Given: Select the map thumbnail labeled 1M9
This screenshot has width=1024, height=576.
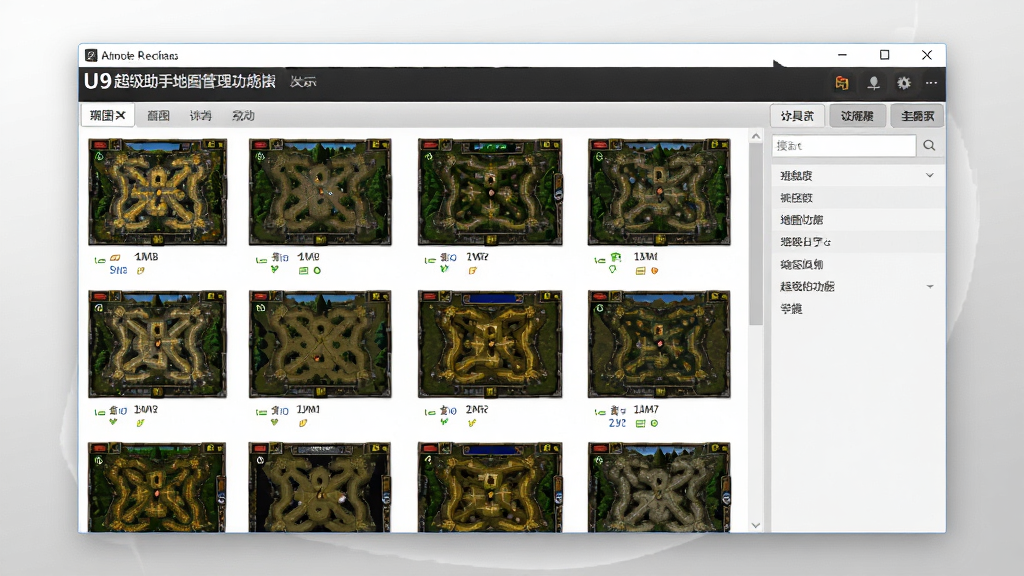Looking at the screenshot, I should [x=320, y=192].
